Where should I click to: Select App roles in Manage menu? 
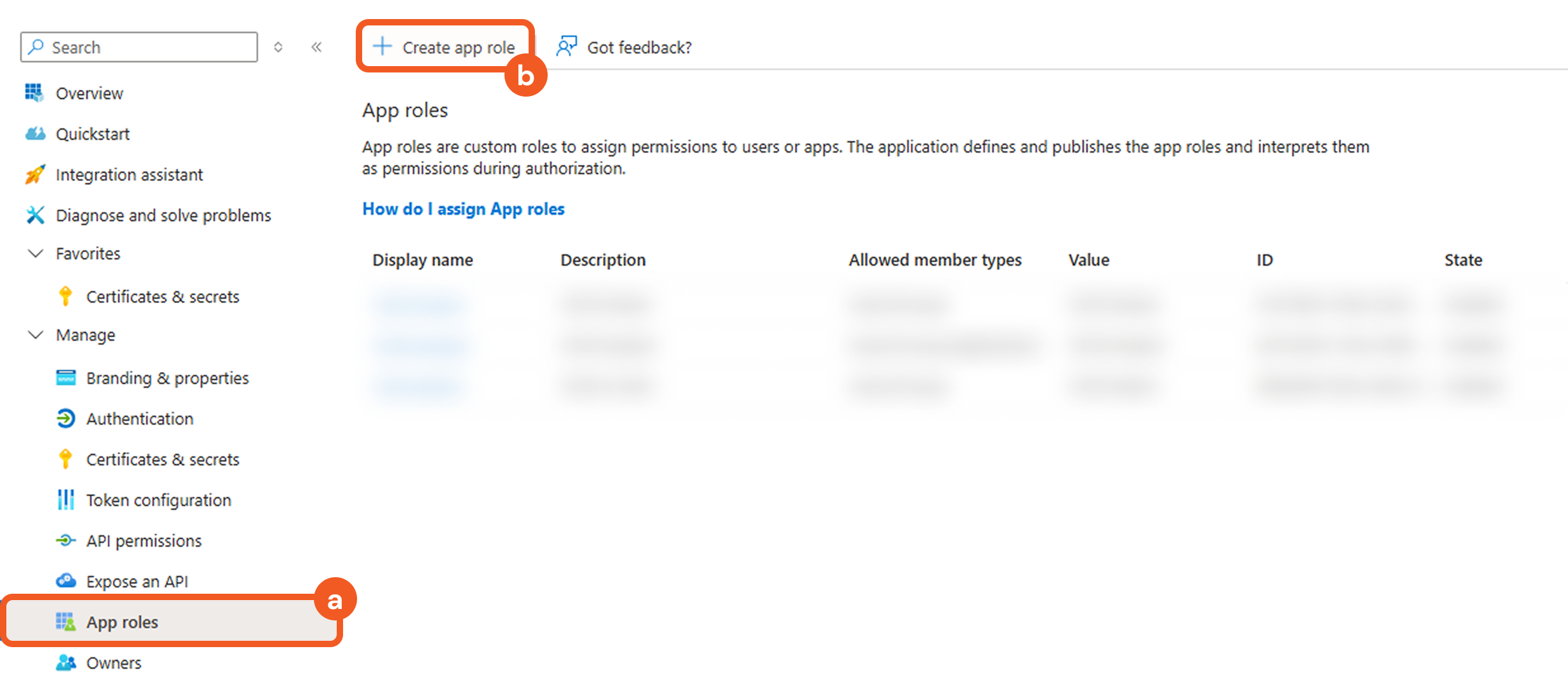click(122, 622)
